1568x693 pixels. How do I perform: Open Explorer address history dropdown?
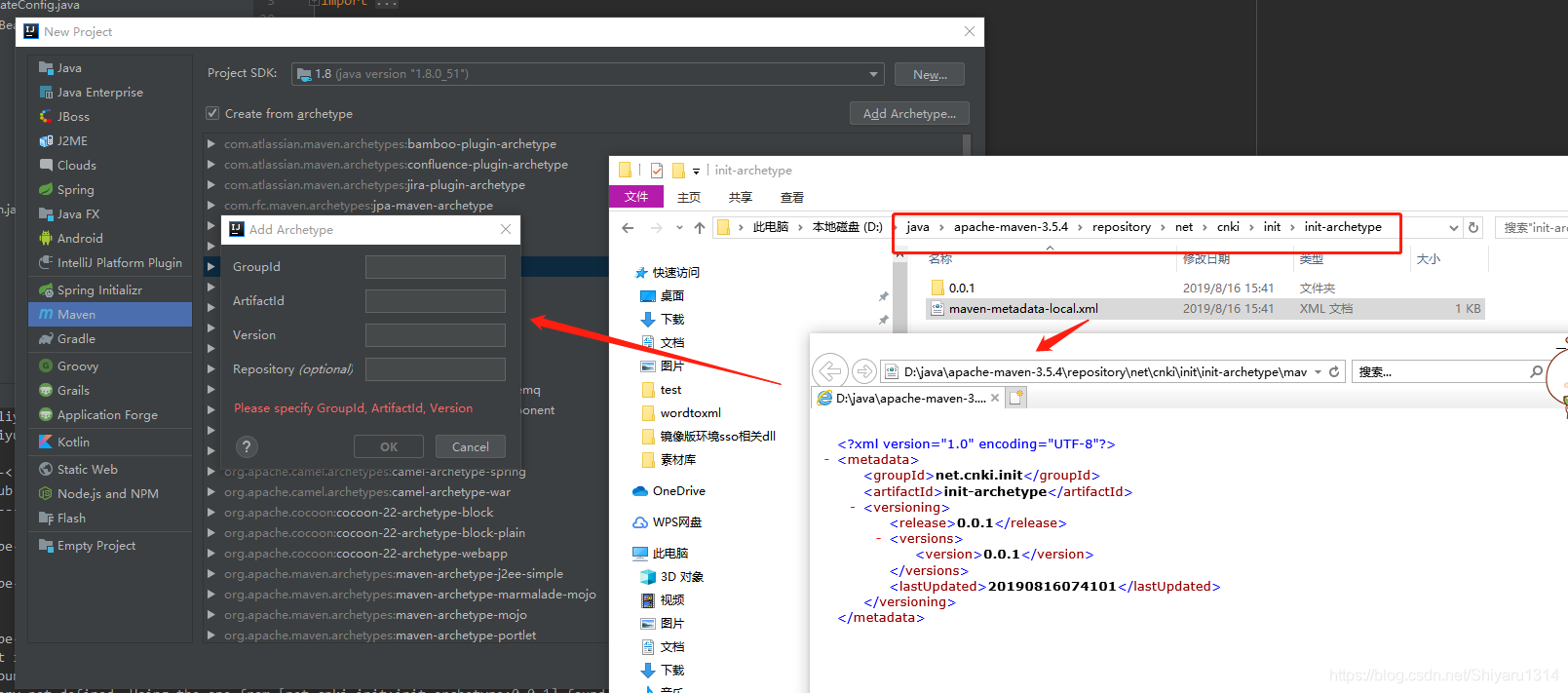(1453, 227)
